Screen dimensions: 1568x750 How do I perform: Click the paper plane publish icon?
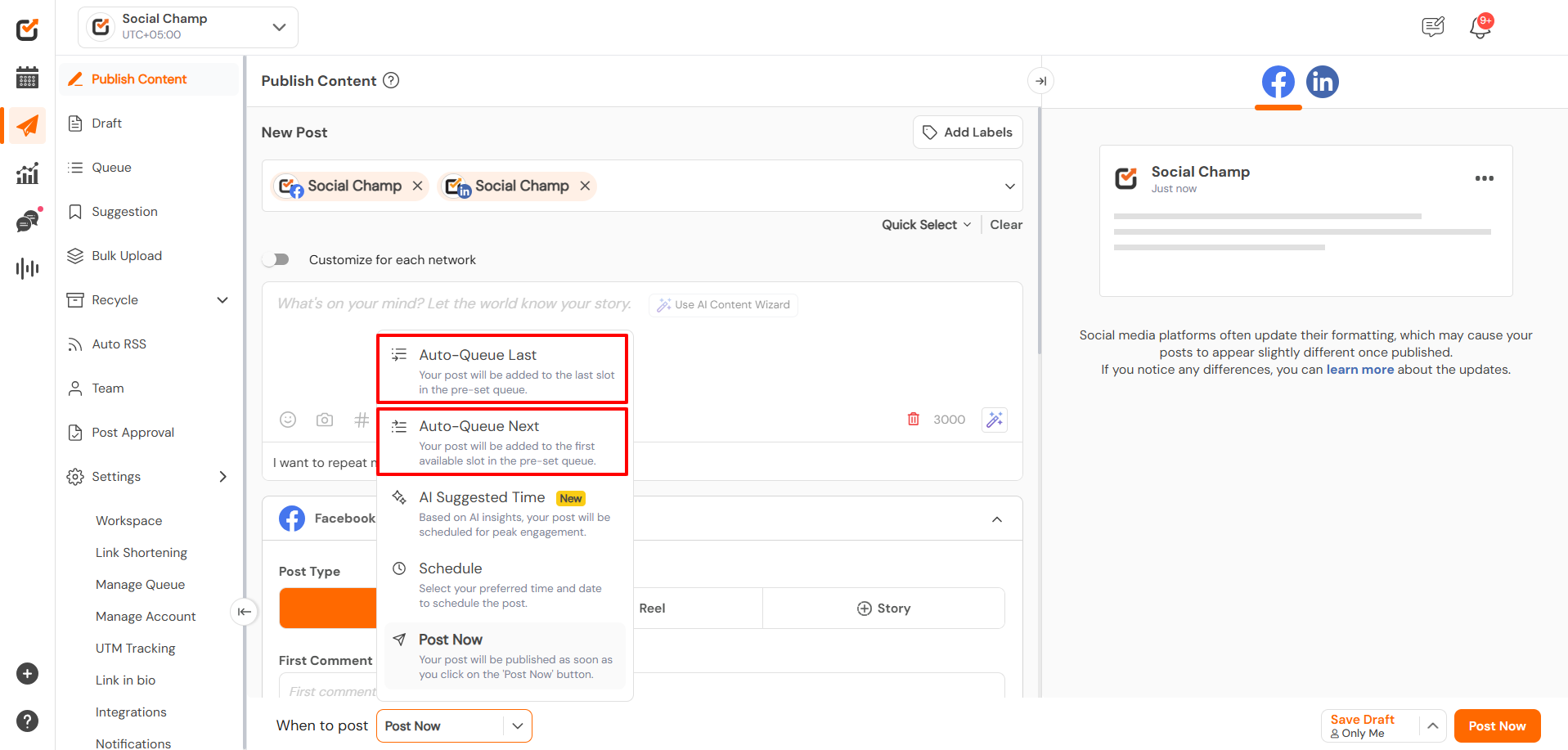tap(27, 125)
